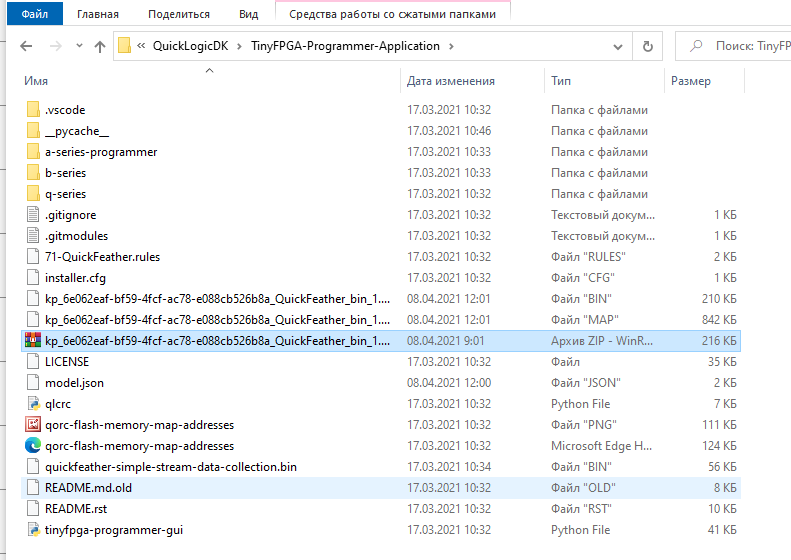The width and height of the screenshot is (791, 560).
Task: Select the qlcrc Python file icon
Action: pos(33,404)
